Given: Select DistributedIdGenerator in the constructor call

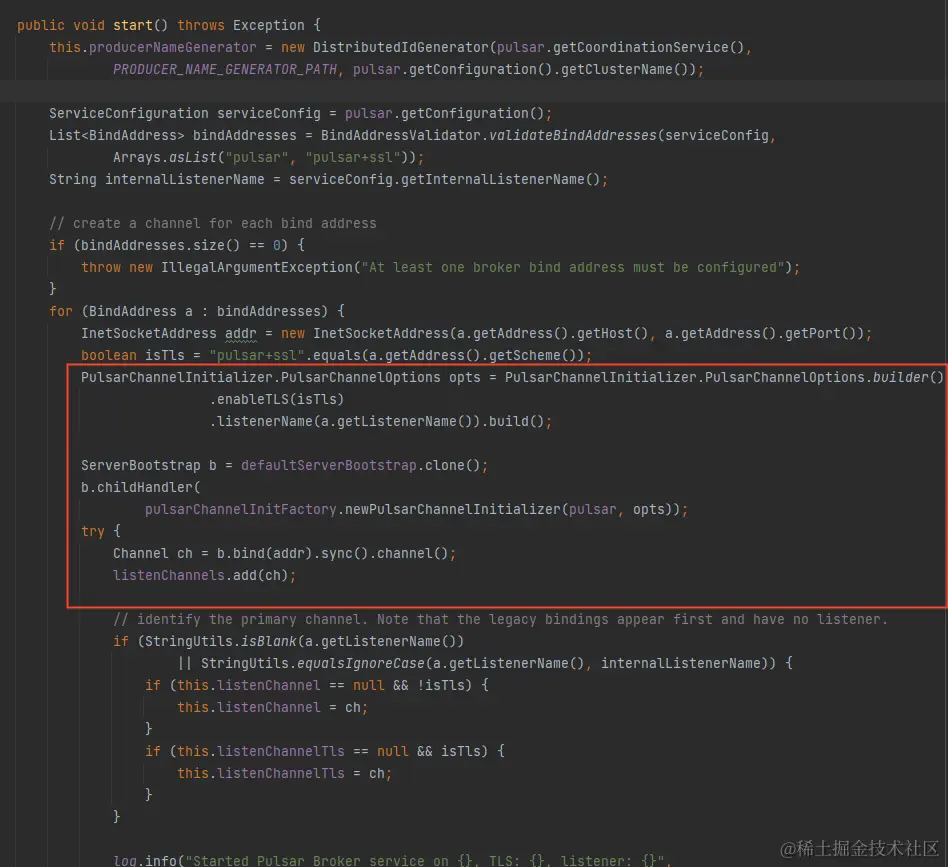Looking at the screenshot, I should click(x=400, y=47).
